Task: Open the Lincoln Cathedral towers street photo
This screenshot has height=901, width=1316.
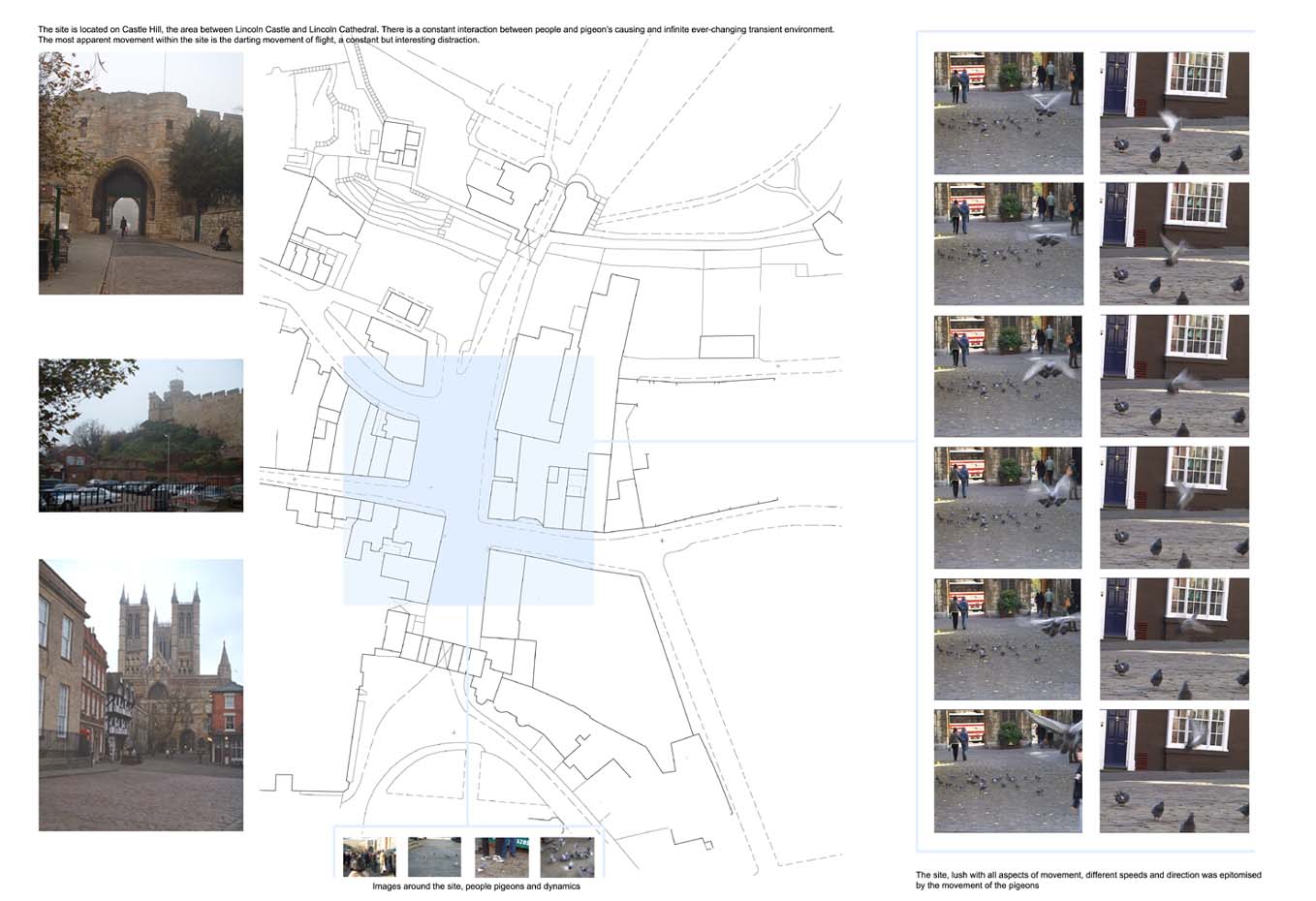Action: [x=141, y=695]
